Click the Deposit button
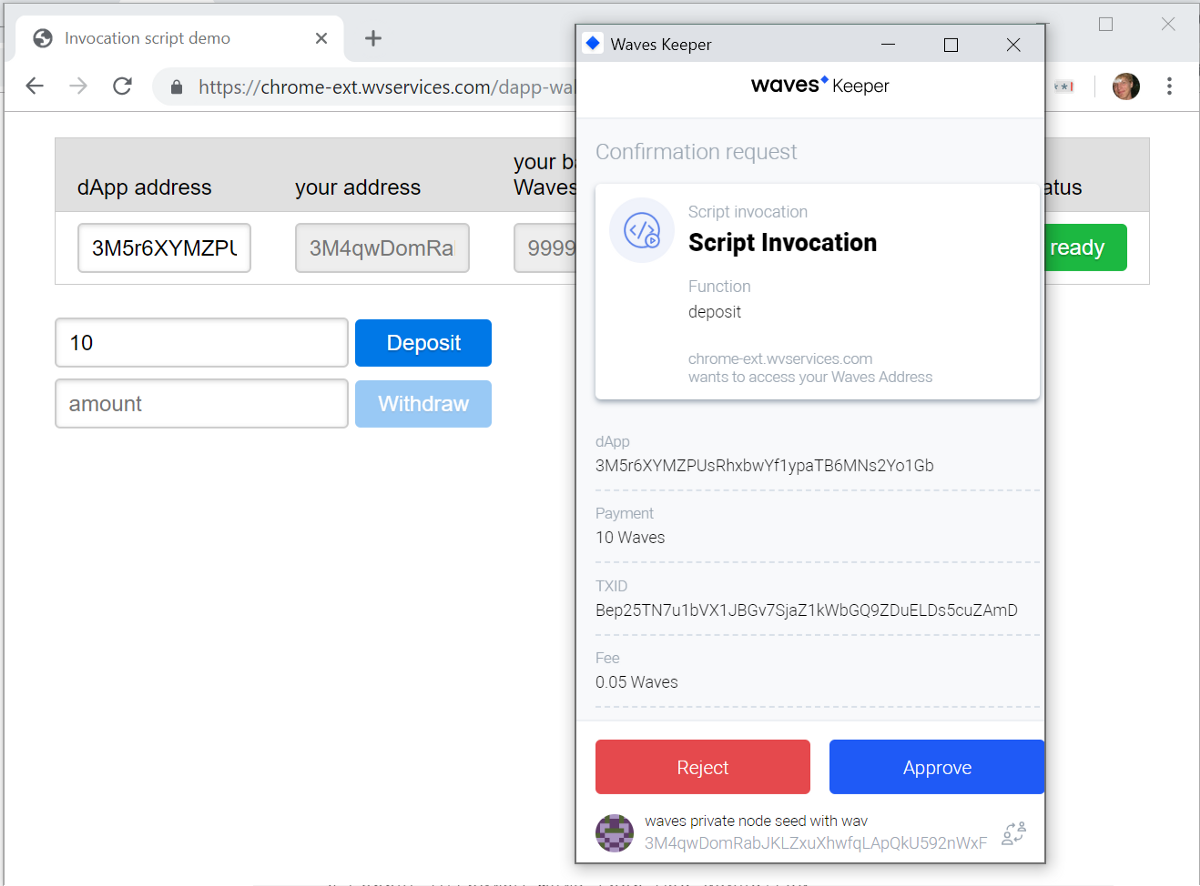1200x886 pixels. click(x=423, y=343)
